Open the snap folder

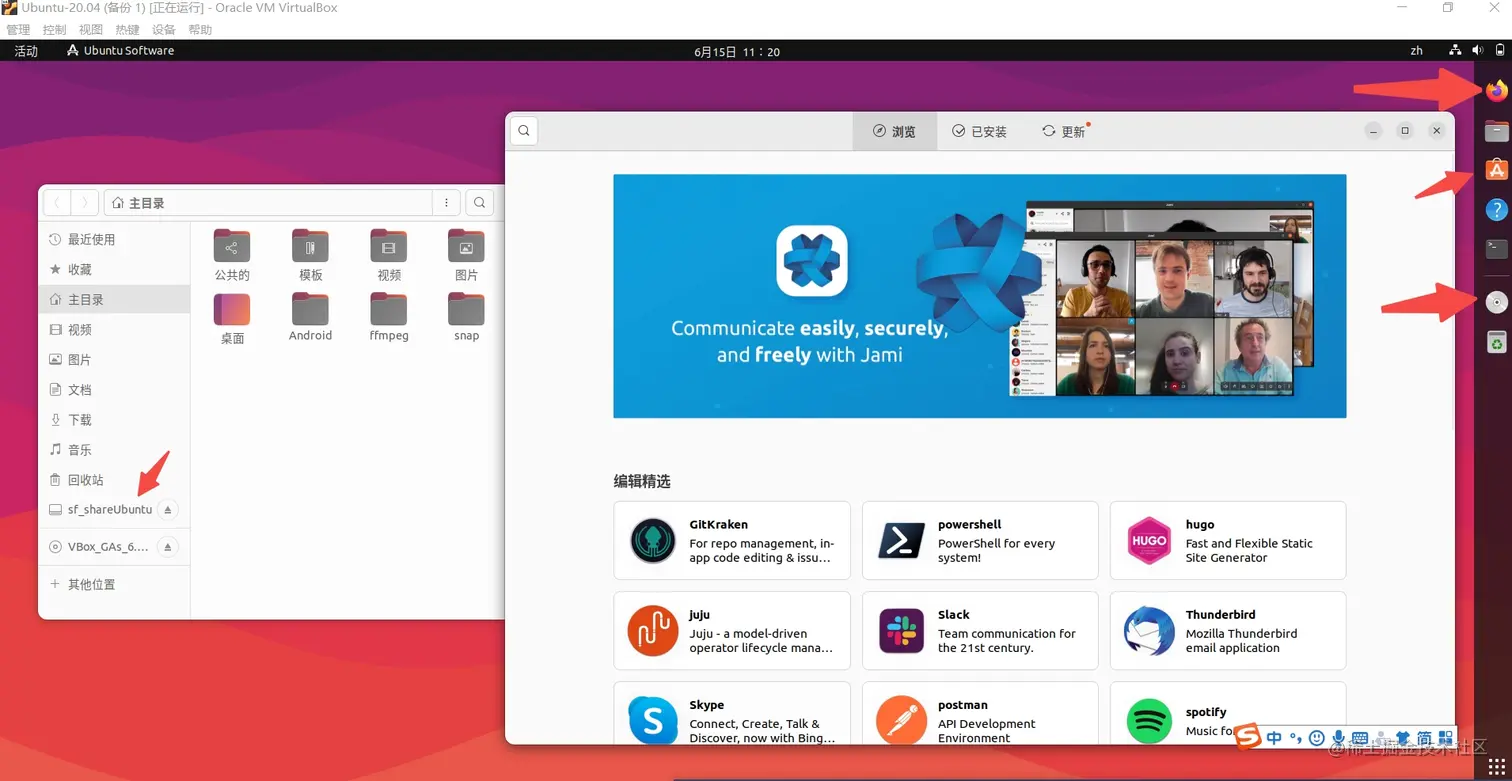coord(466,318)
